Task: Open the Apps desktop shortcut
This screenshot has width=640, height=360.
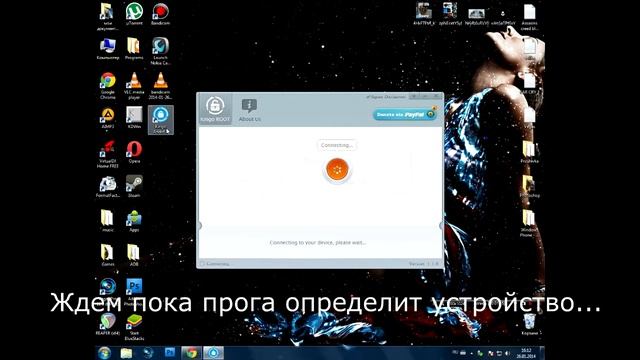Action: point(134,221)
